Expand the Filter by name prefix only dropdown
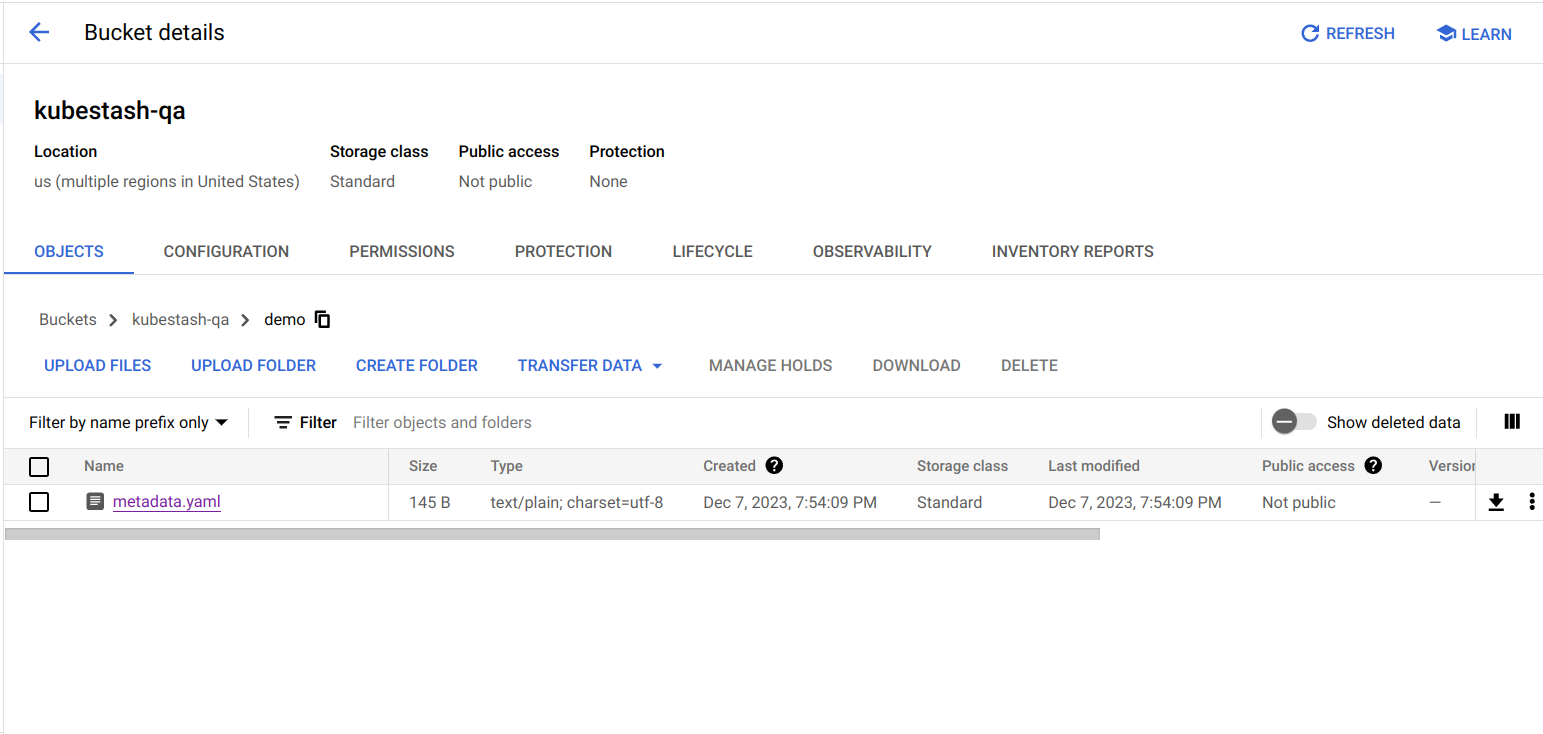Screen dimensions: 1543x734 coord(127,422)
